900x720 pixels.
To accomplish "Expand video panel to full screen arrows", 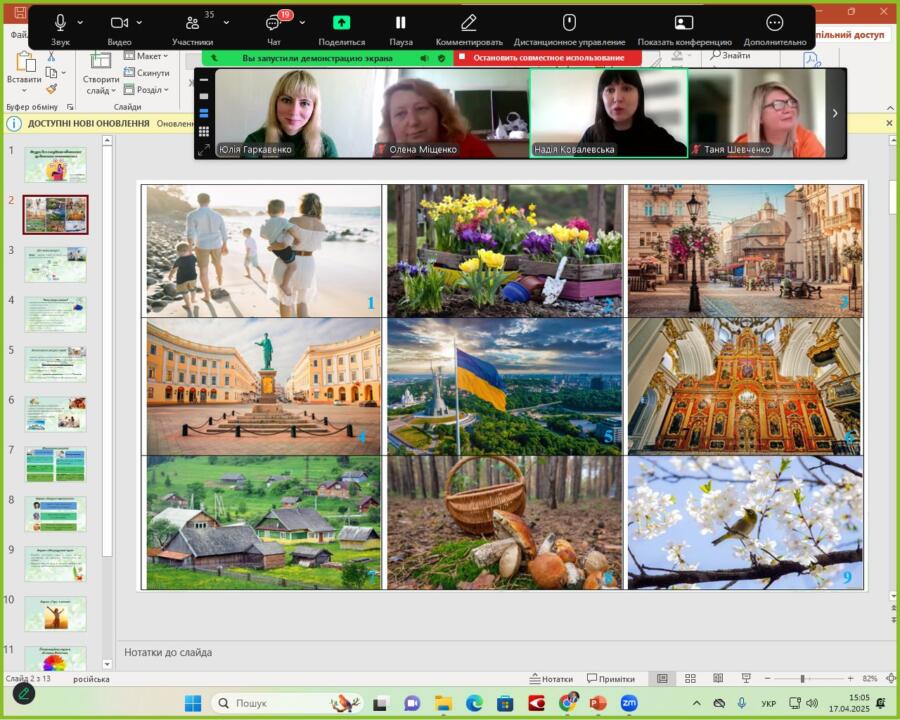I will (204, 150).
